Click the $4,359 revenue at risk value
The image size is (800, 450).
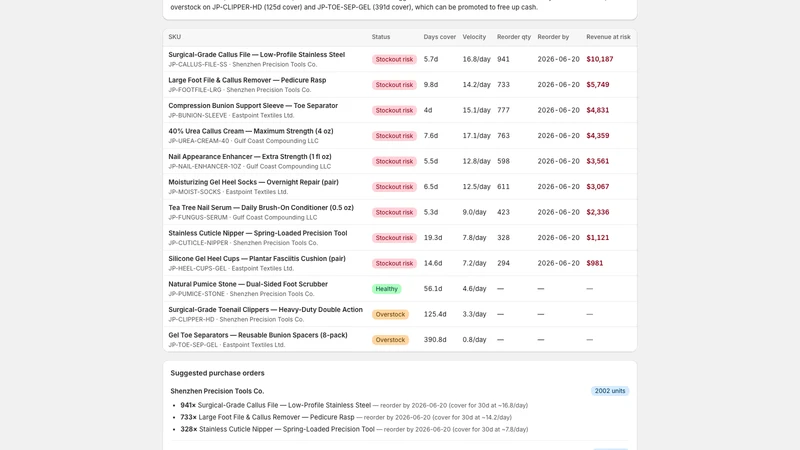tap(598, 136)
